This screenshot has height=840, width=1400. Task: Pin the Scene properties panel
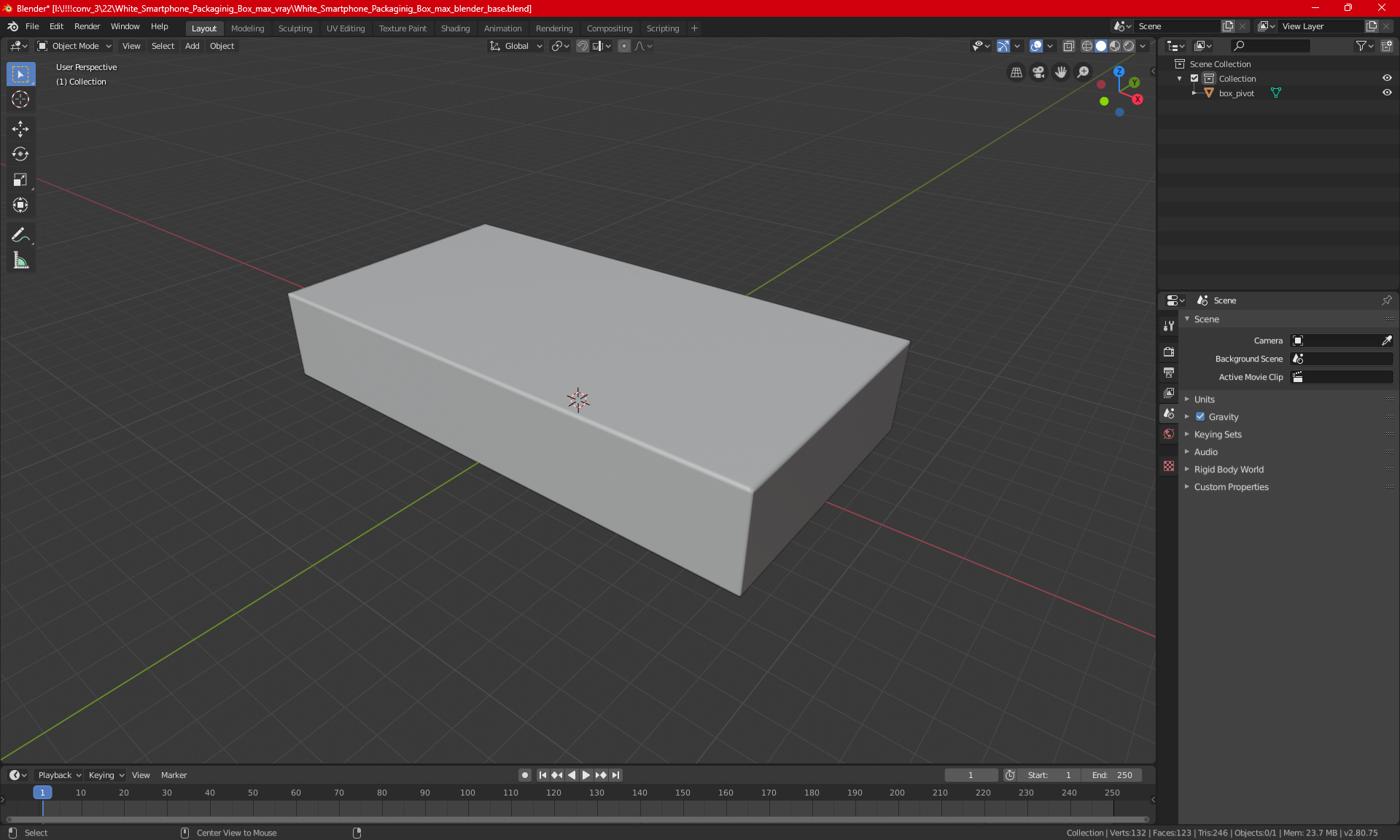(1386, 300)
